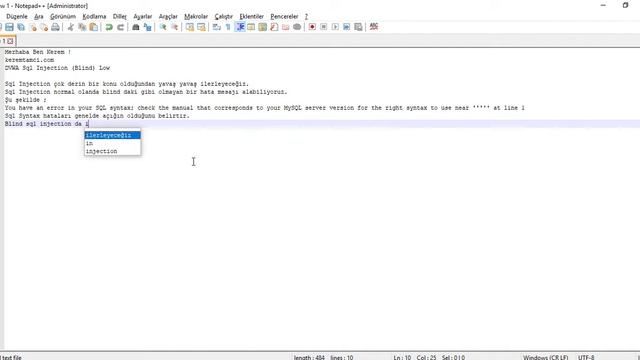Click the 'Sql Syntax hataları' line
Image resolution: width=640 pixels, height=360 pixels.
pyautogui.click(x=97, y=116)
